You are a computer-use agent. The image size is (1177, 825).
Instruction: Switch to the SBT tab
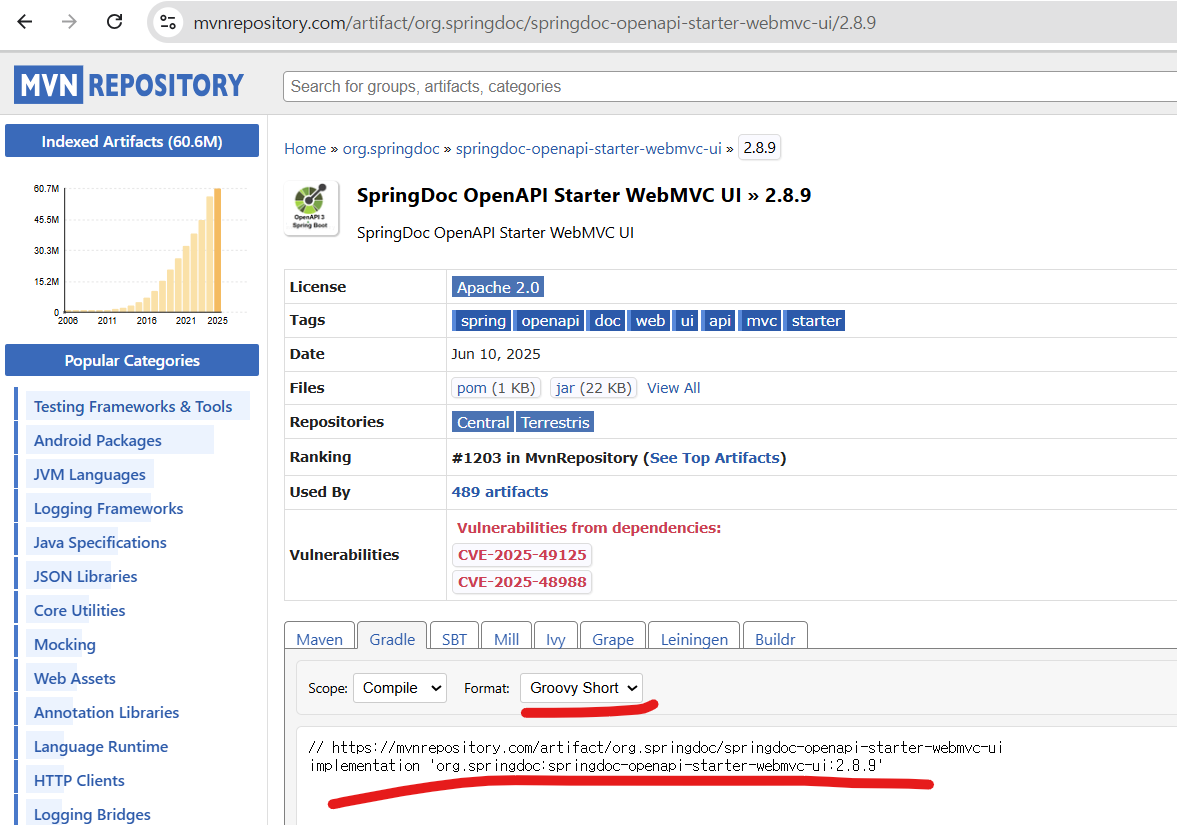point(454,639)
